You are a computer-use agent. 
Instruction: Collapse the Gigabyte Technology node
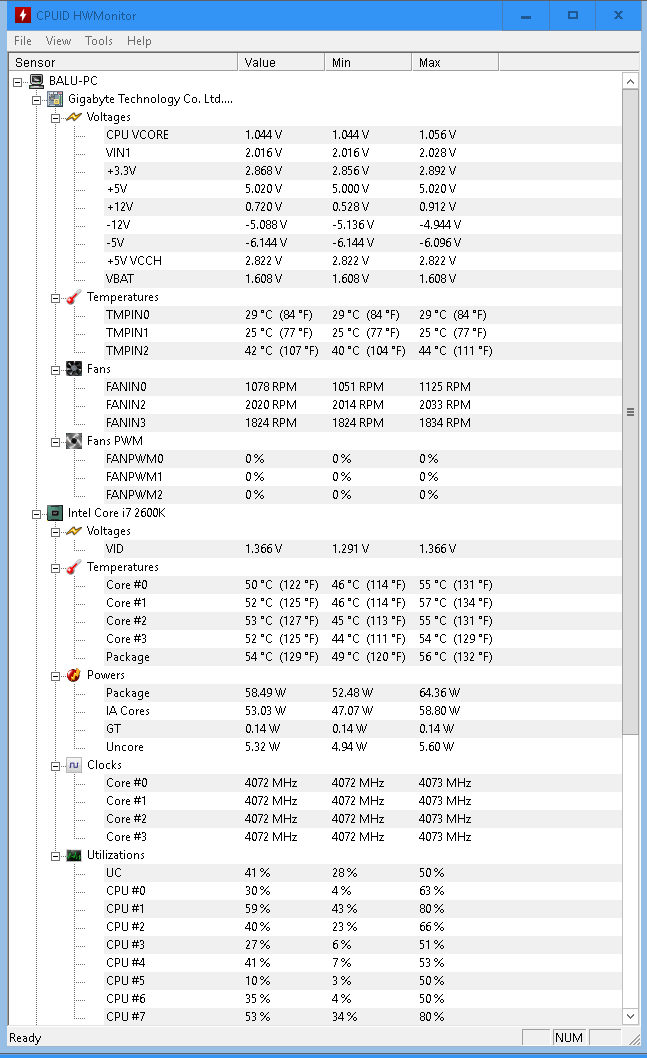pos(36,101)
